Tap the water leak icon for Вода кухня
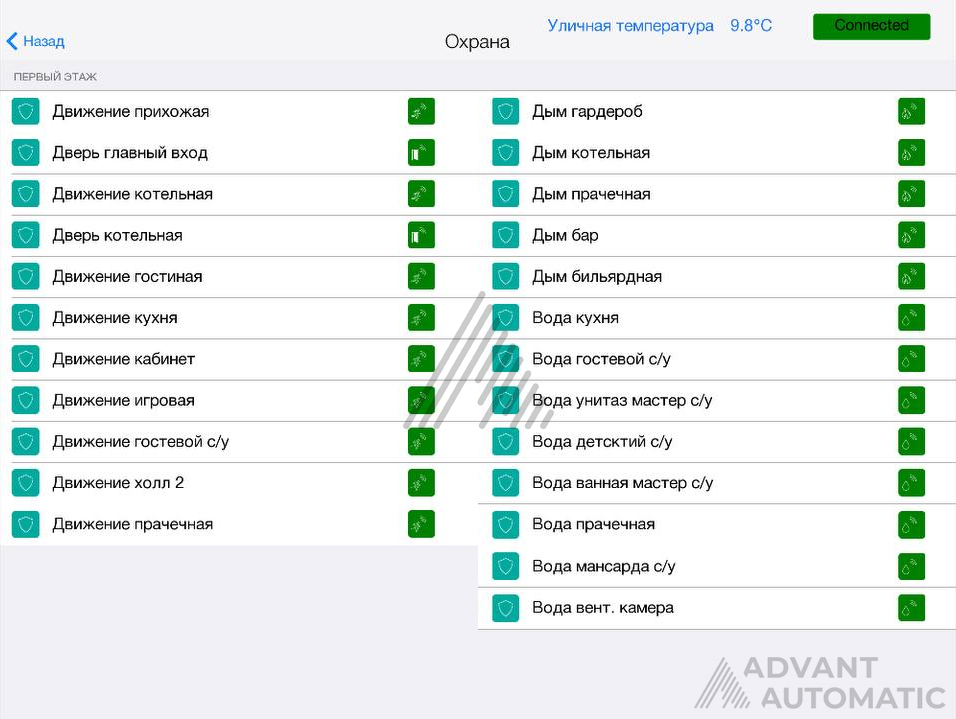Screen dimensions: 956x719 (911, 318)
